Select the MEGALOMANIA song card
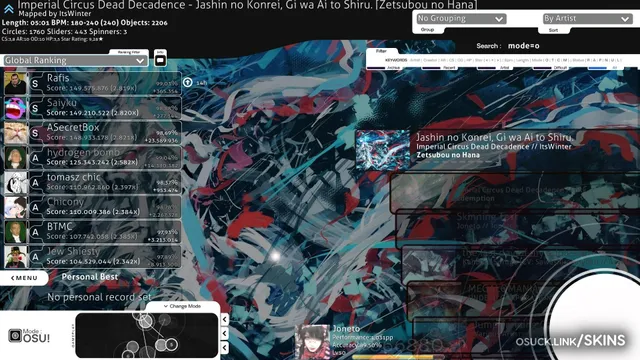The image size is (640, 360). pyautogui.click(x=524, y=301)
